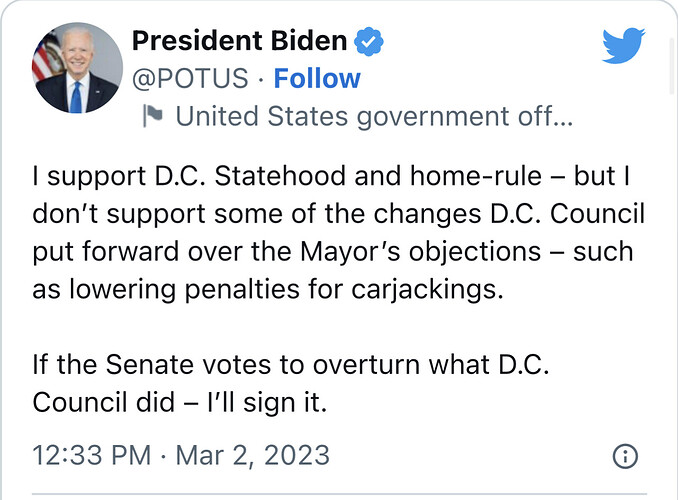Click the Mar 2, 2023 date
The height and width of the screenshot is (500, 679).
252,455
